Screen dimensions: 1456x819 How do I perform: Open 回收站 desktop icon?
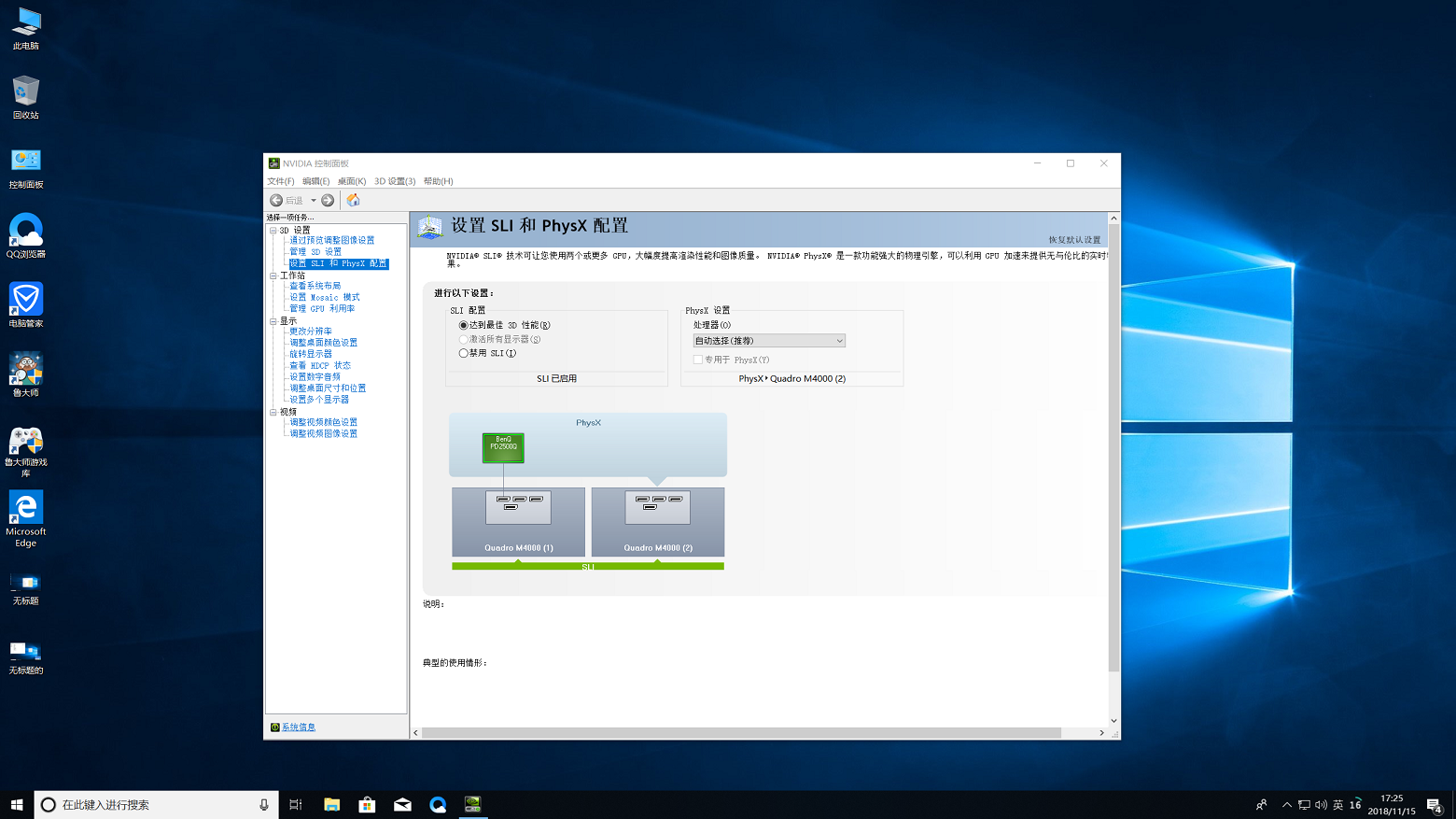click(x=26, y=97)
